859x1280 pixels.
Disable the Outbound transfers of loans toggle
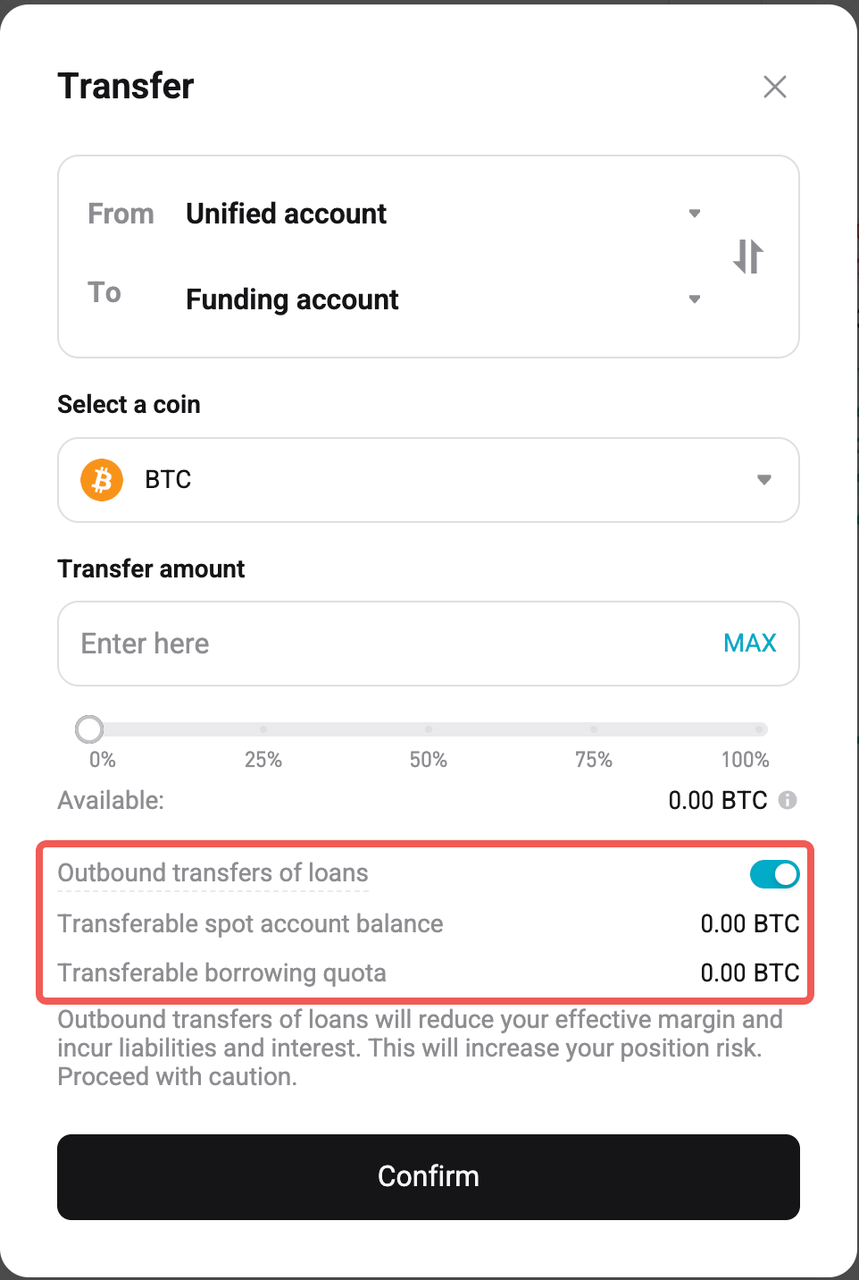[x=774, y=873]
